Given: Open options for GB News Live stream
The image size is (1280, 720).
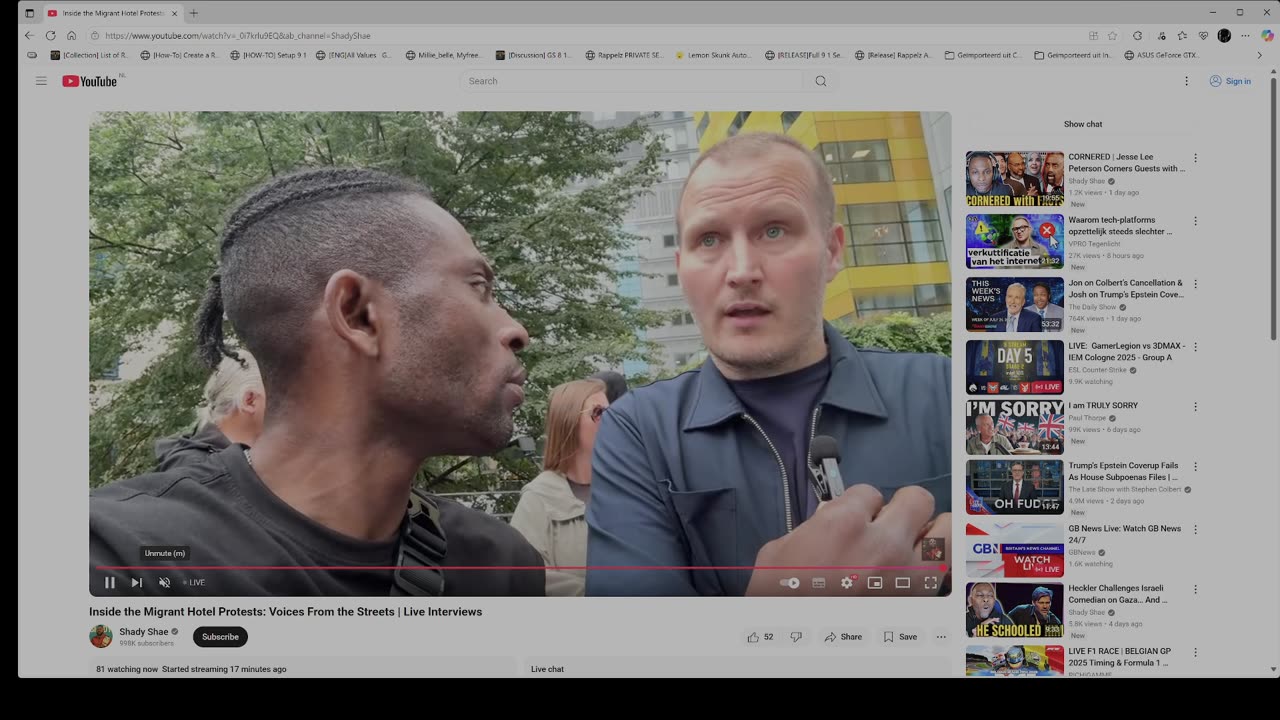Looking at the screenshot, I should pyautogui.click(x=1195, y=530).
